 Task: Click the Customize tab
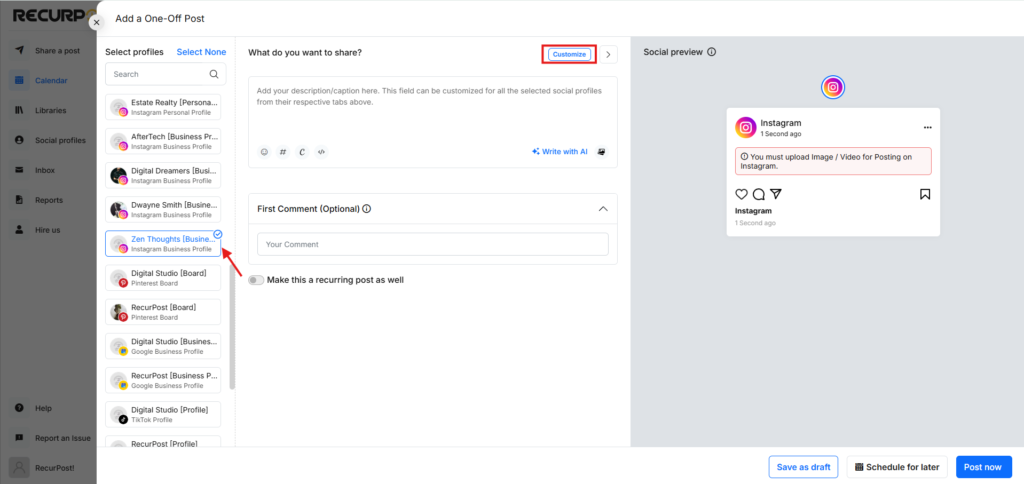click(569, 54)
